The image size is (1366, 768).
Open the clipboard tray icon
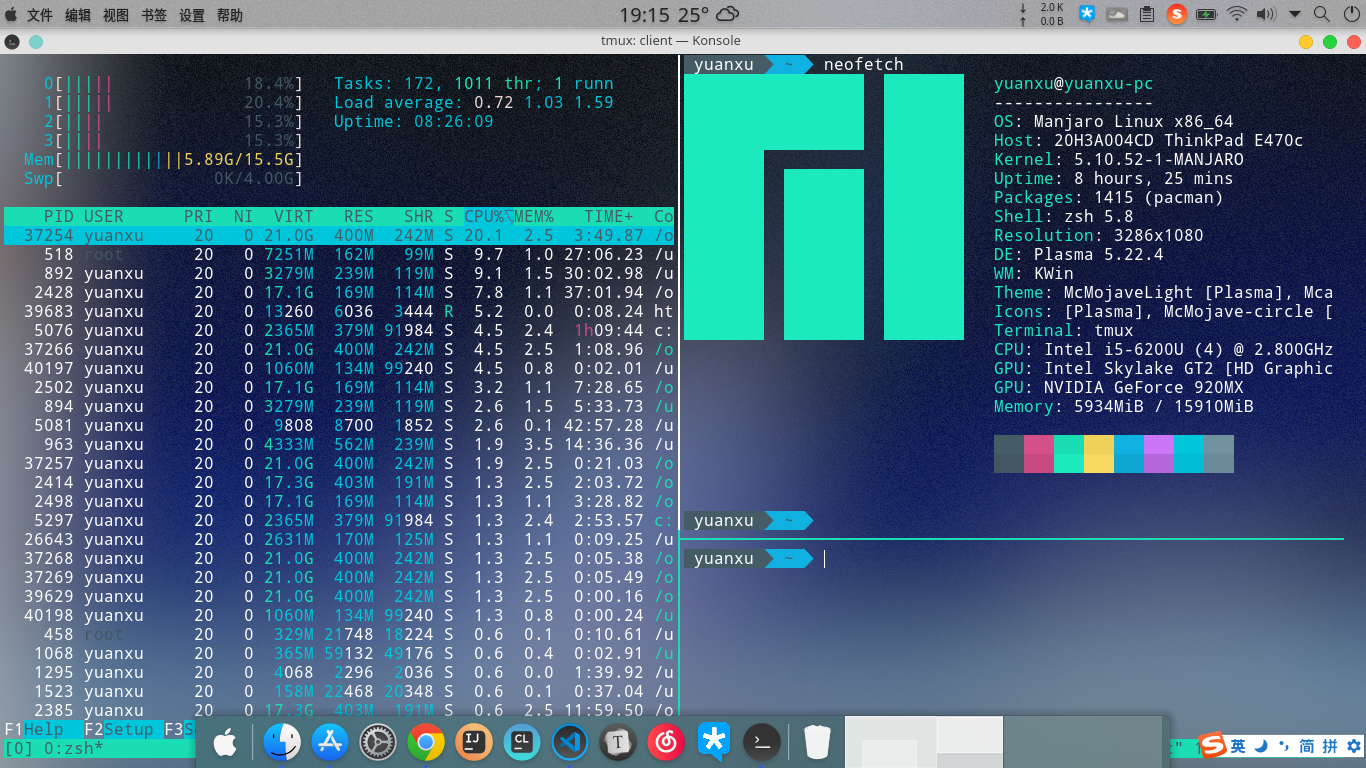click(x=1147, y=14)
